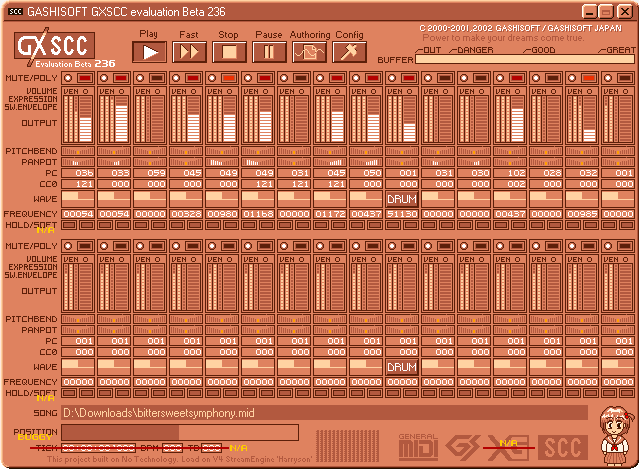This screenshot has width=639, height=469.
Task: Click the volume meter of the PC 059 channel
Action: coord(150,114)
